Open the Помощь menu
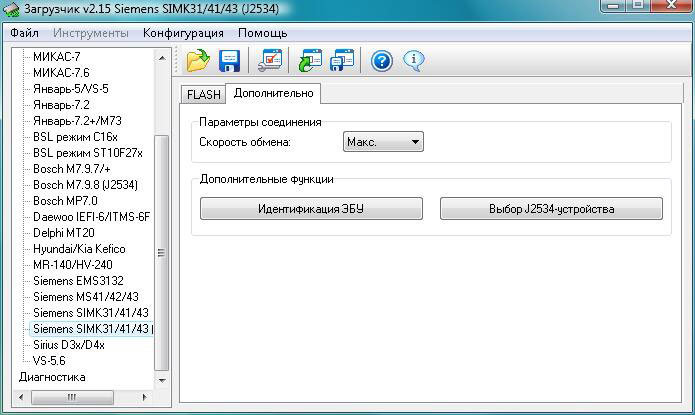 click(262, 33)
